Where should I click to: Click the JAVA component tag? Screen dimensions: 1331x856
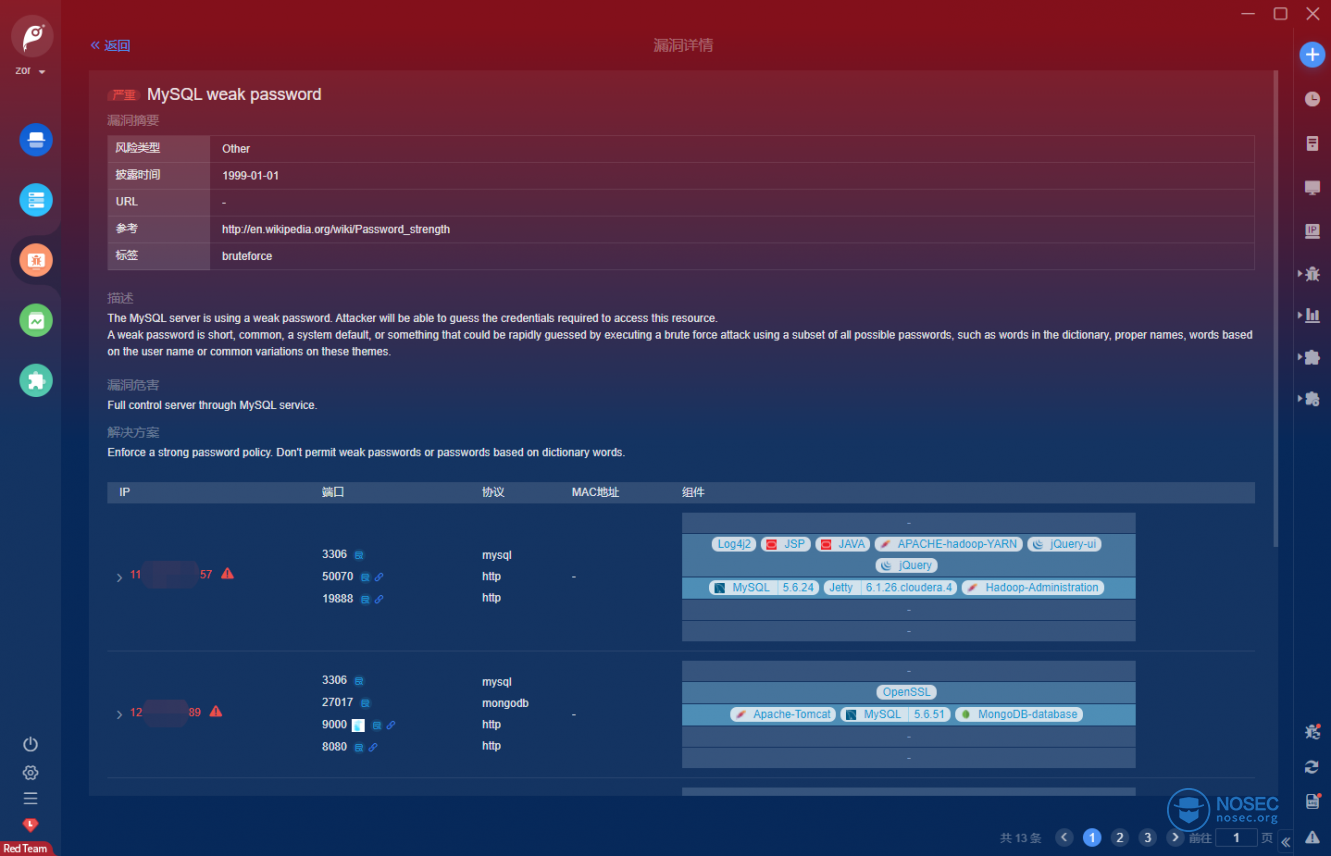tap(842, 544)
